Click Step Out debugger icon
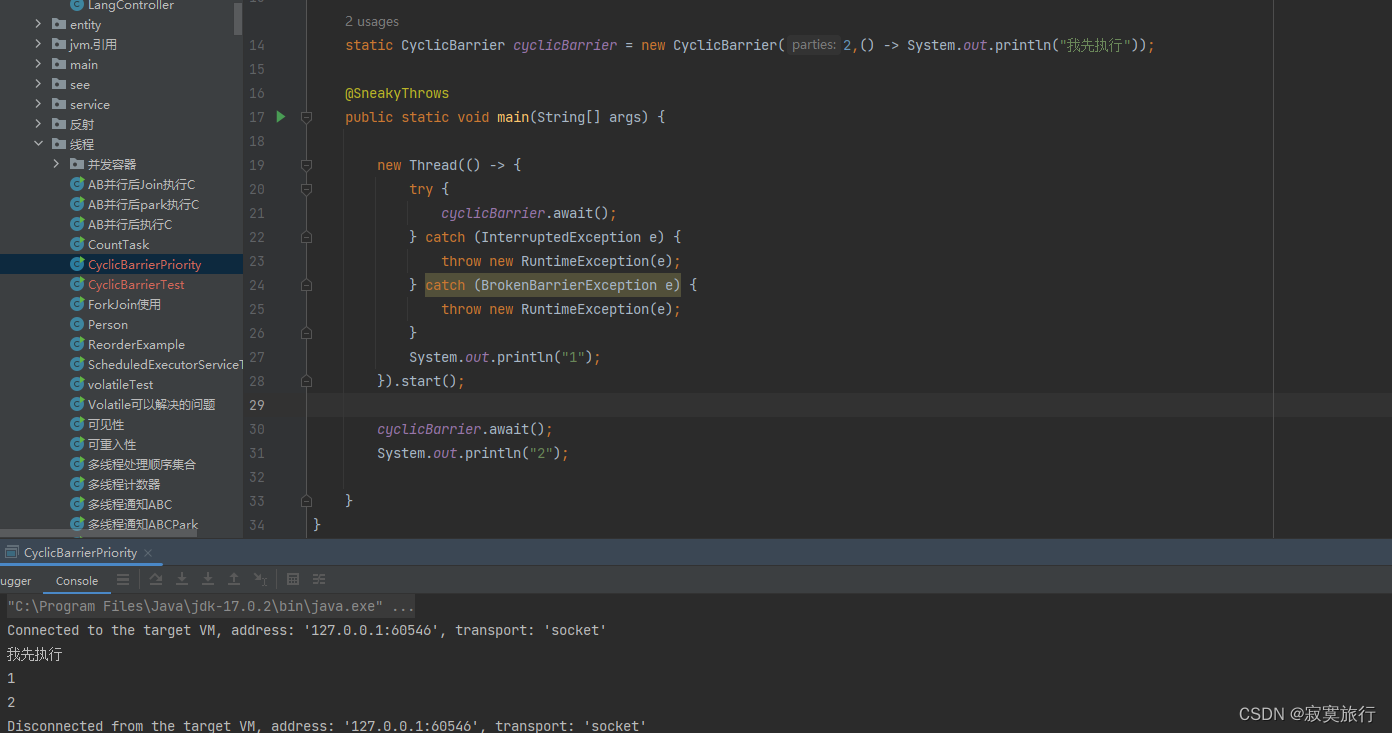This screenshot has height=733, width=1392. (234, 580)
